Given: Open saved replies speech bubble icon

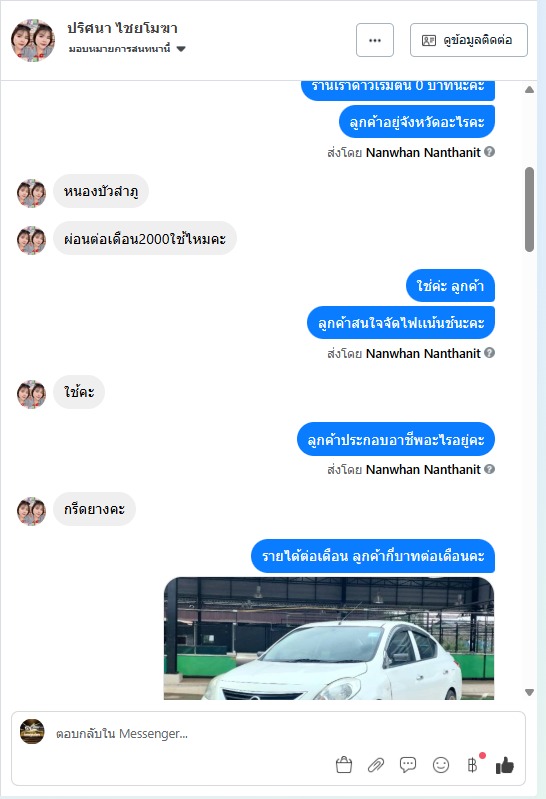Looking at the screenshot, I should 408,765.
